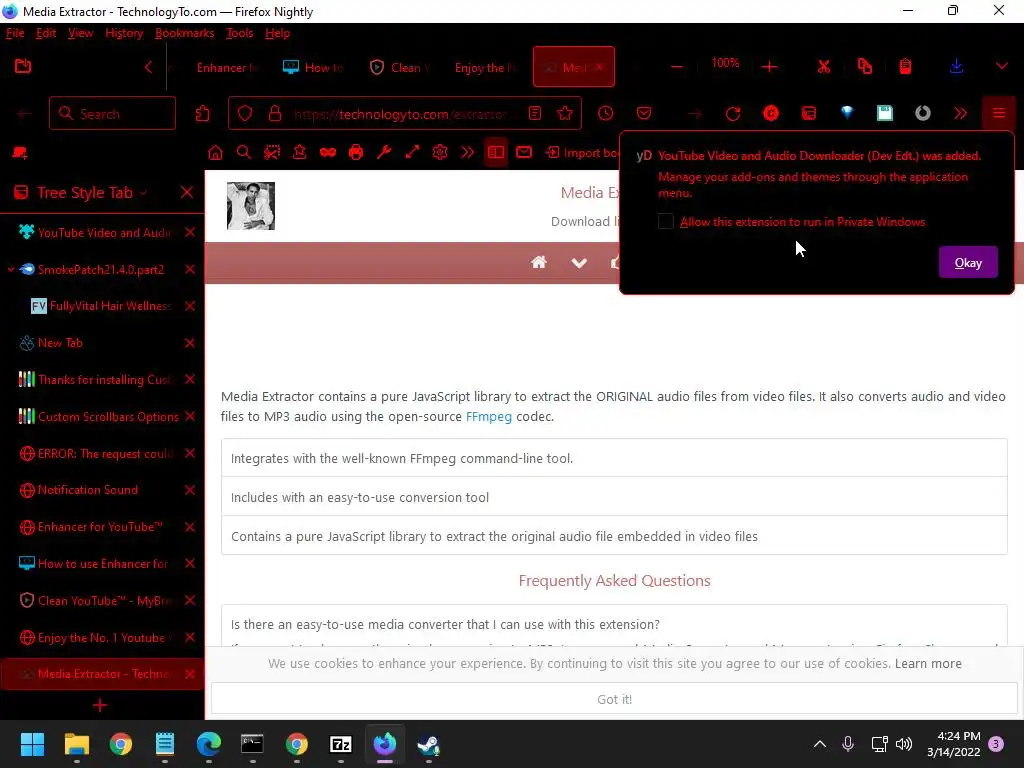Click the email envelope icon
Image resolution: width=1024 pixels, height=768 pixels.
524,153
